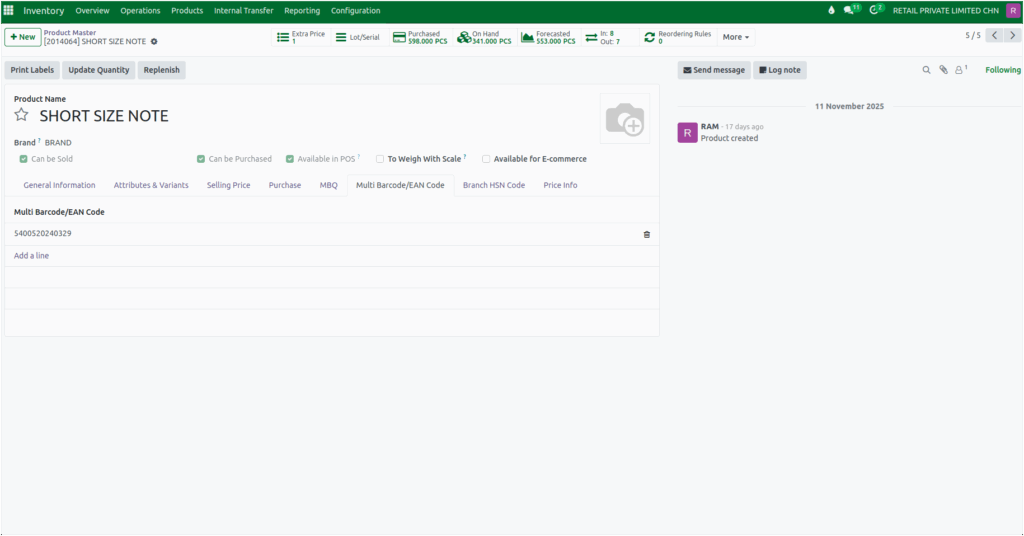
Task: Edit the Brand field value
Action: [58, 142]
